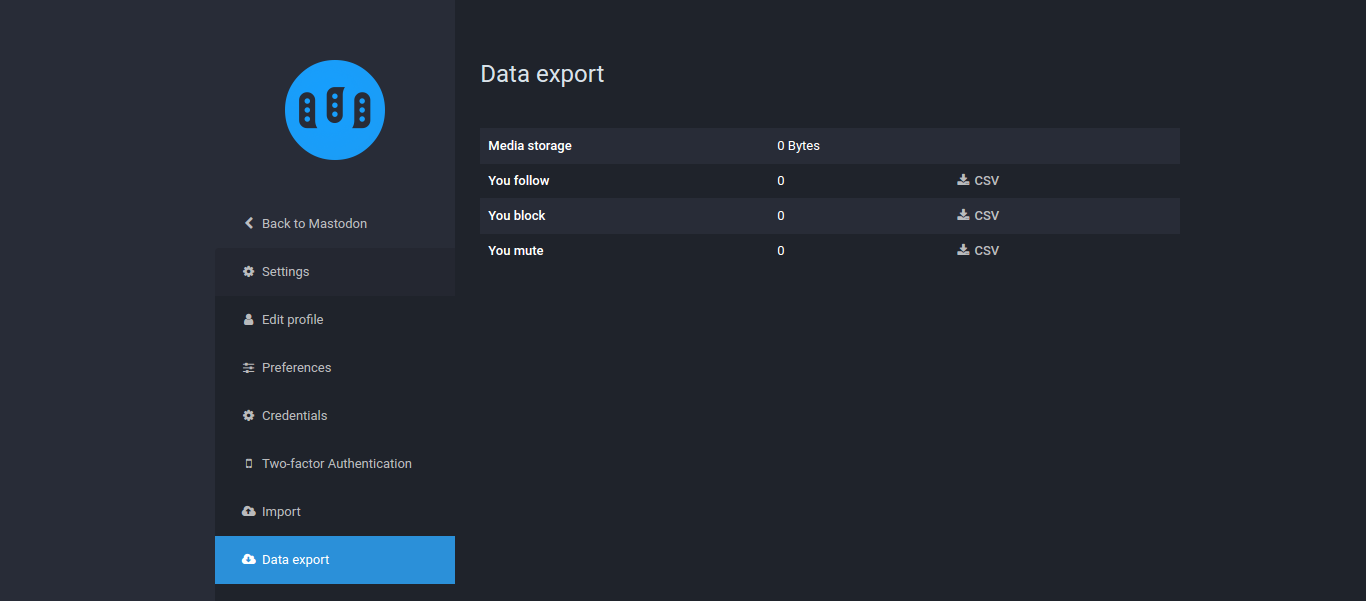The height and width of the screenshot is (601, 1366).
Task: Open the Credentials page
Action: [335, 416]
